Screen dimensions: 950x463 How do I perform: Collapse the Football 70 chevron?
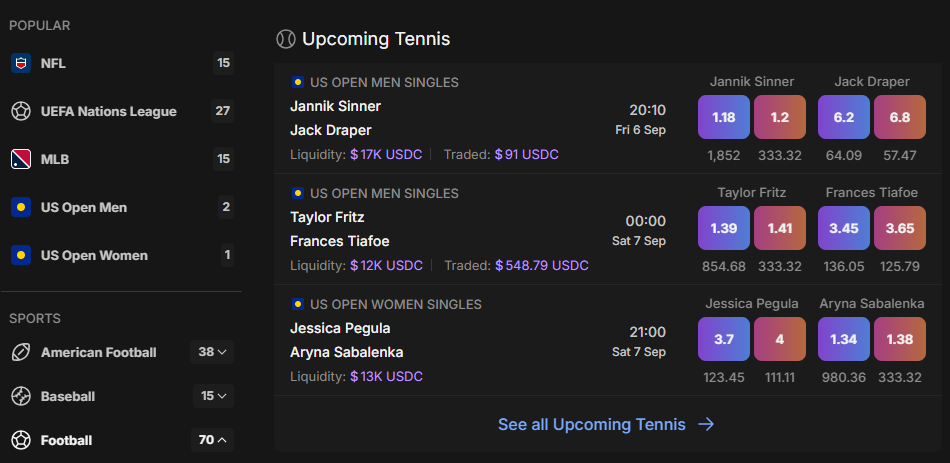pos(212,440)
